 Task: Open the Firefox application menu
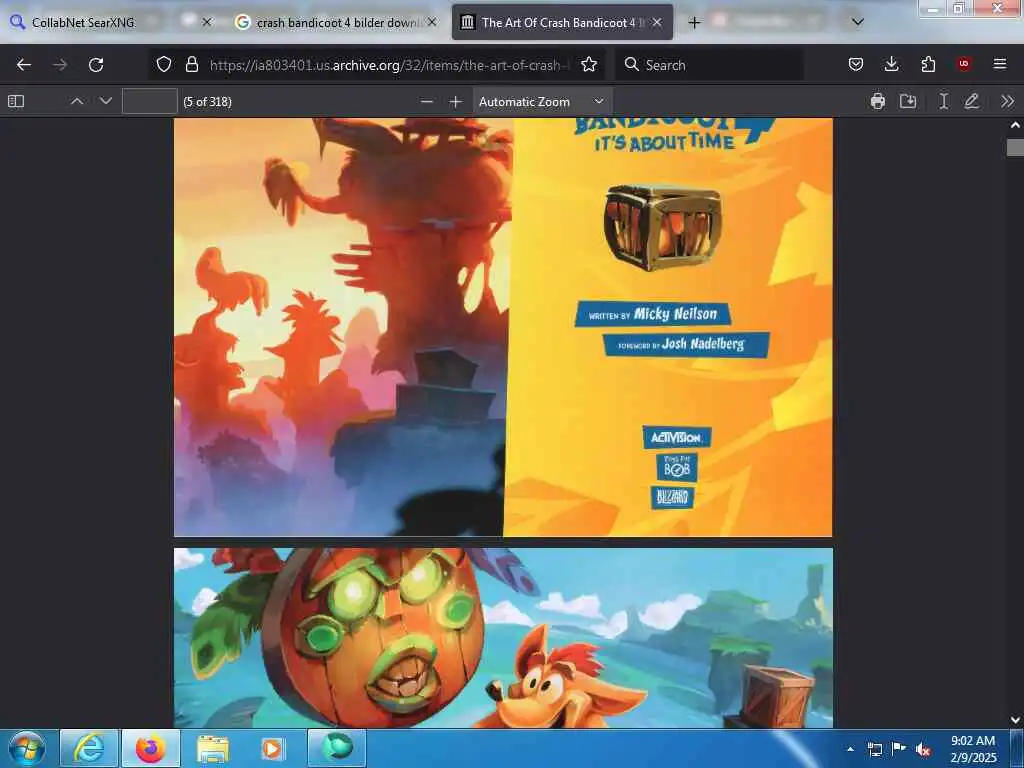point(1000,64)
